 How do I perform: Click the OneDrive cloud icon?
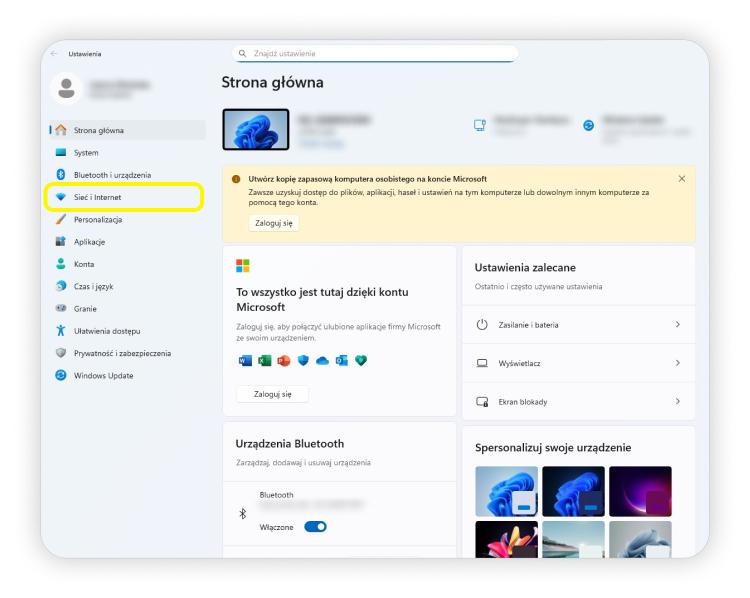322,361
